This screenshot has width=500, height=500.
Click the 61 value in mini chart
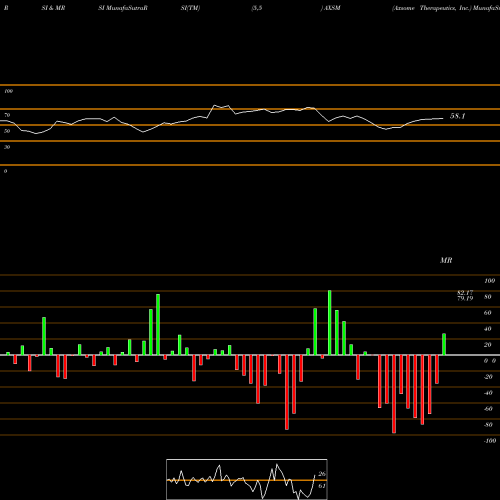point(322,486)
